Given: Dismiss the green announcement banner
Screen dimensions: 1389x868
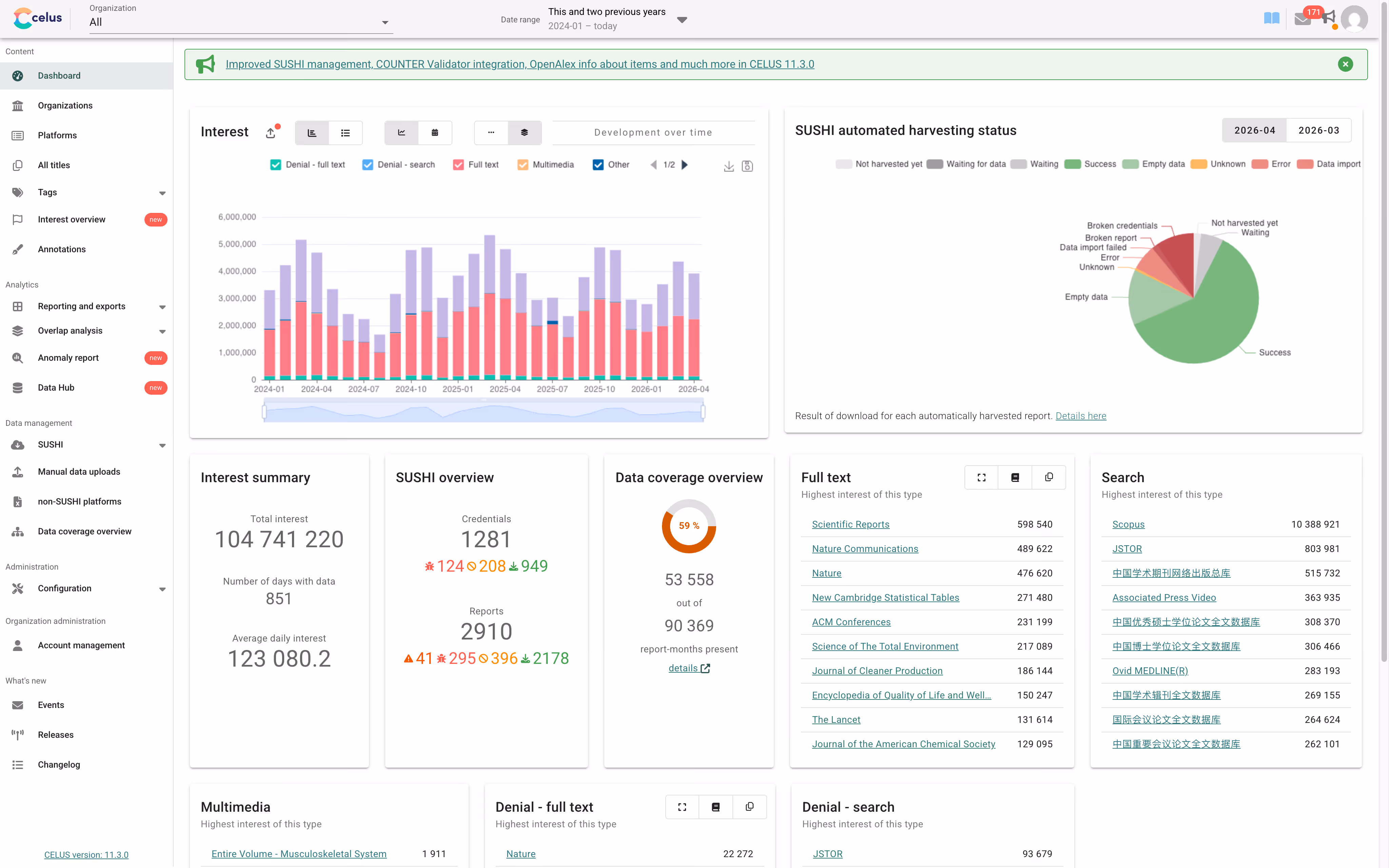Looking at the screenshot, I should (1345, 64).
